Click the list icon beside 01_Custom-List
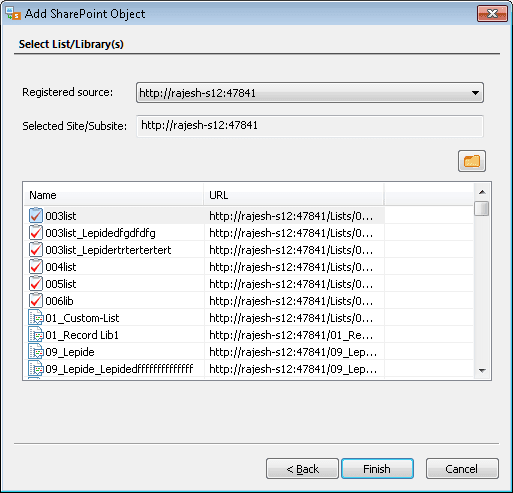The width and height of the screenshot is (513, 493). coord(36,318)
